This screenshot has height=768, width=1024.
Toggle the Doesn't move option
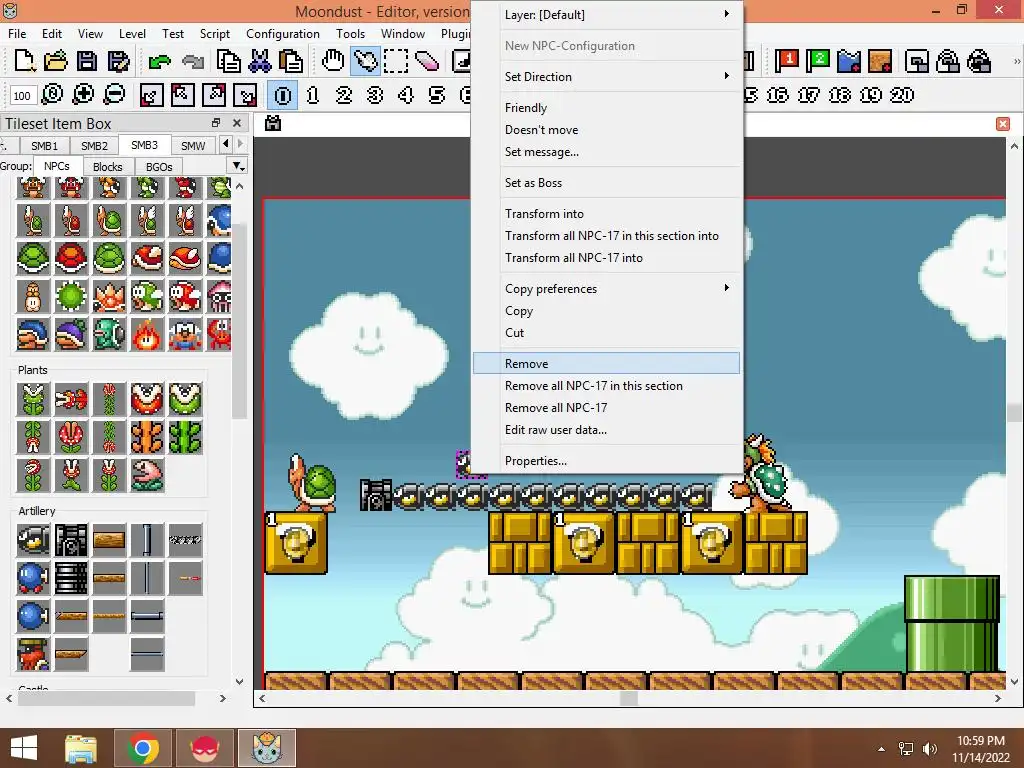pyautogui.click(x=607, y=130)
